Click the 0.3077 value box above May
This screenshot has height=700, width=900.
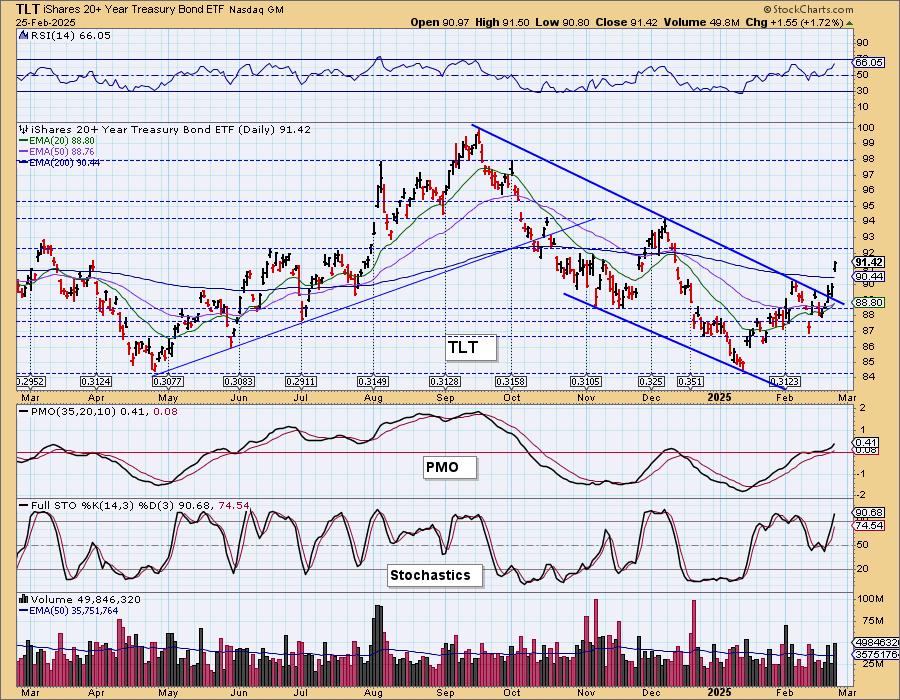point(168,382)
